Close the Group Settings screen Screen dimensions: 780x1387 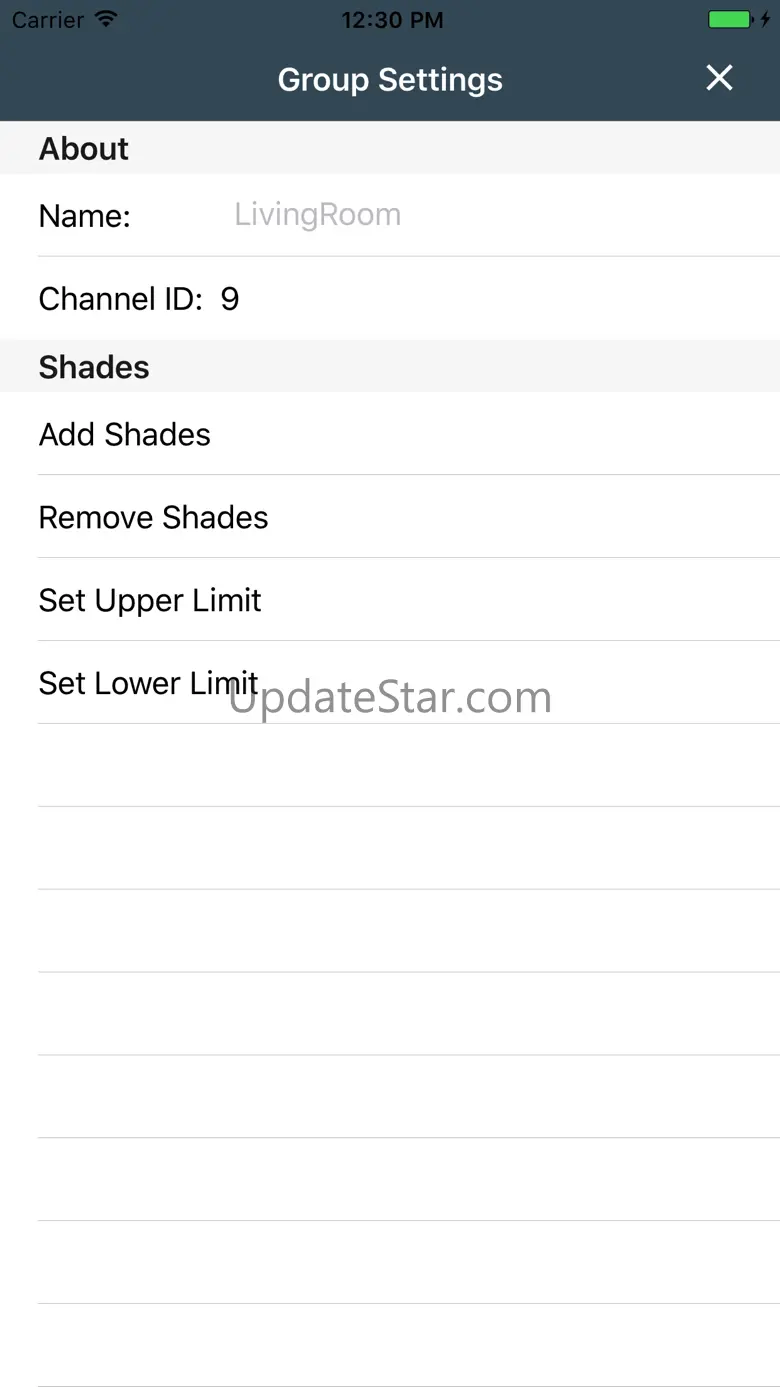(x=719, y=78)
